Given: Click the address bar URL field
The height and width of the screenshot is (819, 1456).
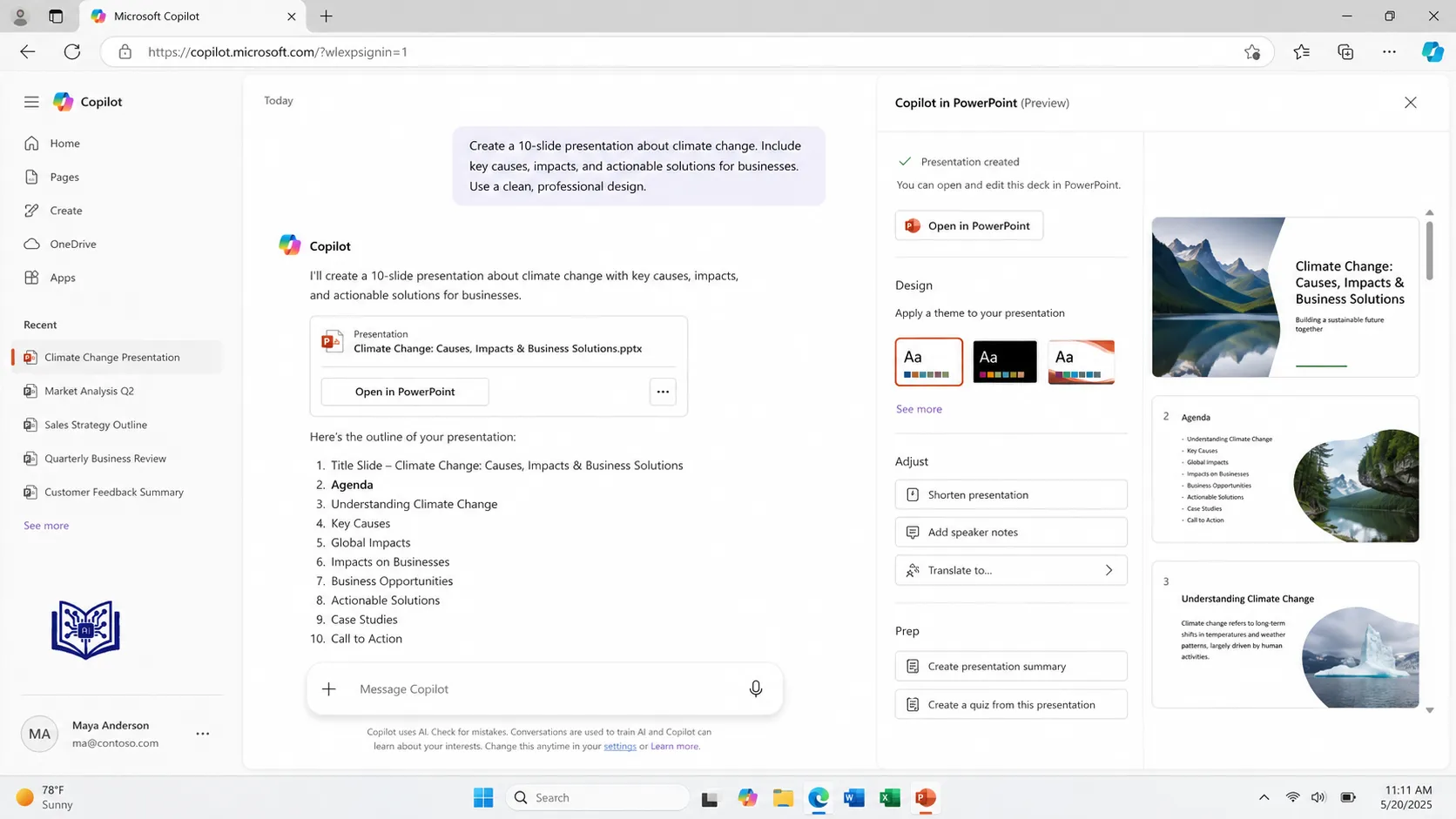Looking at the screenshot, I should pyautogui.click(x=688, y=51).
